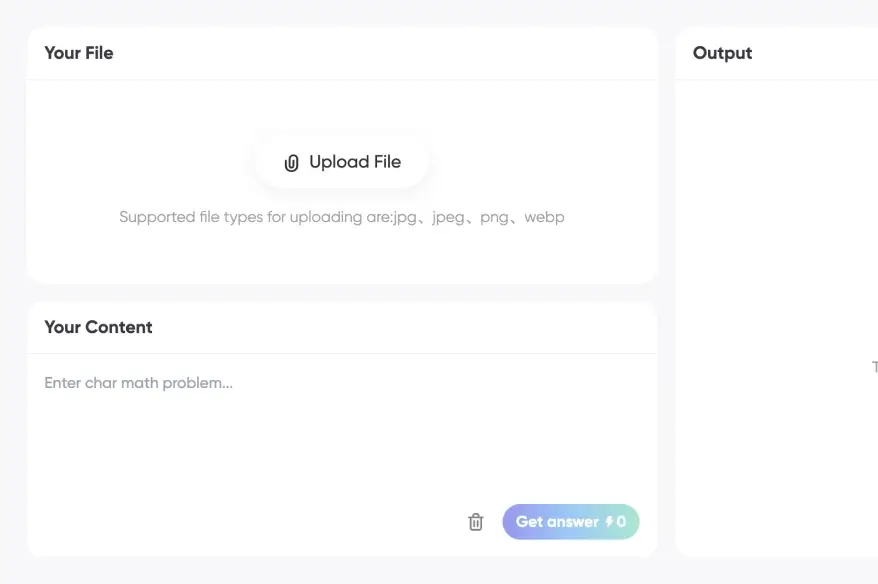Click the word webp in the file types hint

545,217
